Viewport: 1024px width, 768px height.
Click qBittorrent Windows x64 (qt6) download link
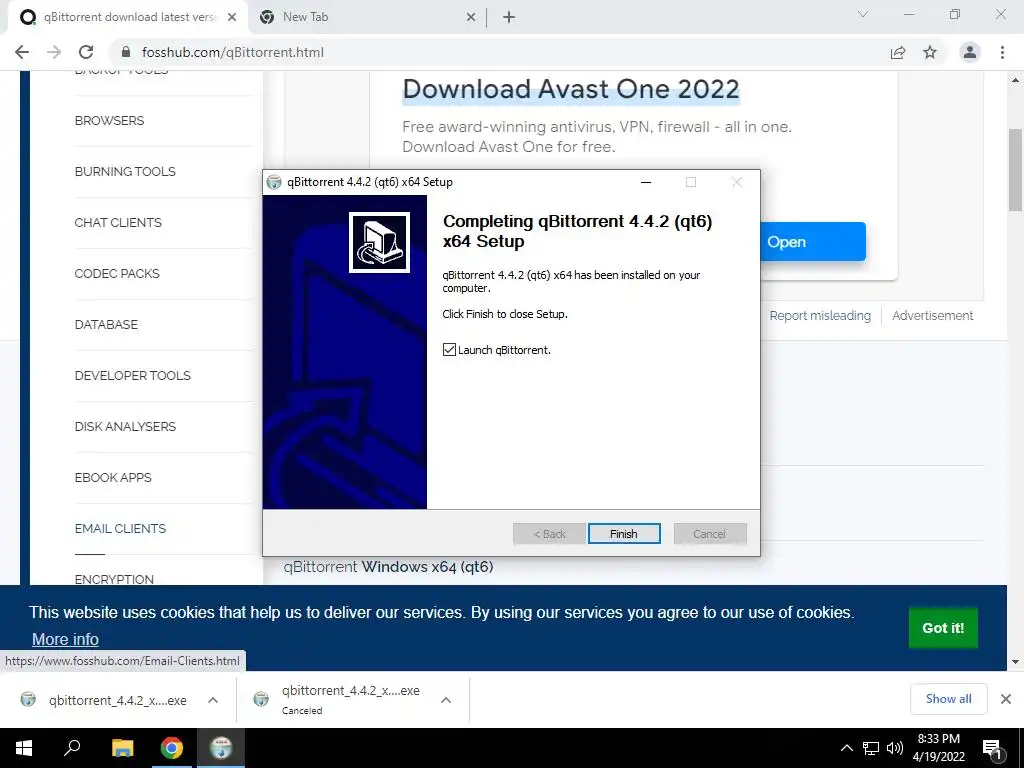click(388, 567)
